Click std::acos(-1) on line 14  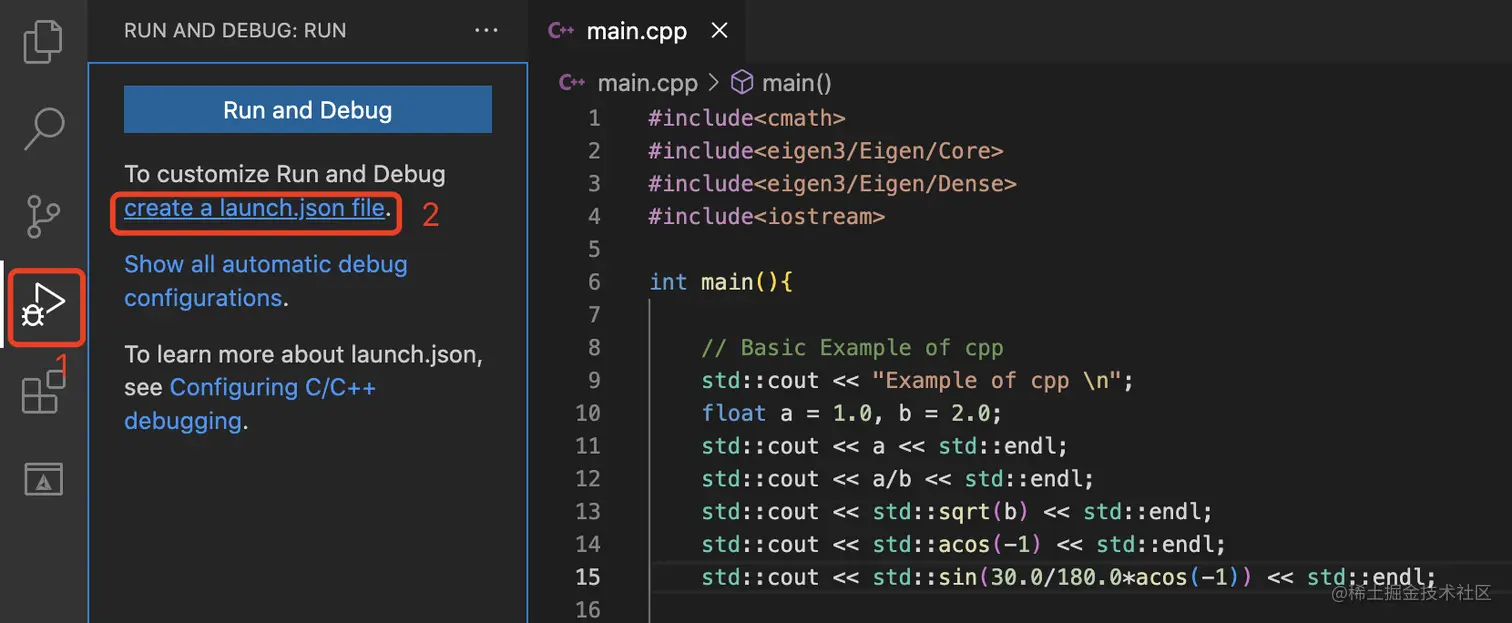pyautogui.click(x=958, y=545)
